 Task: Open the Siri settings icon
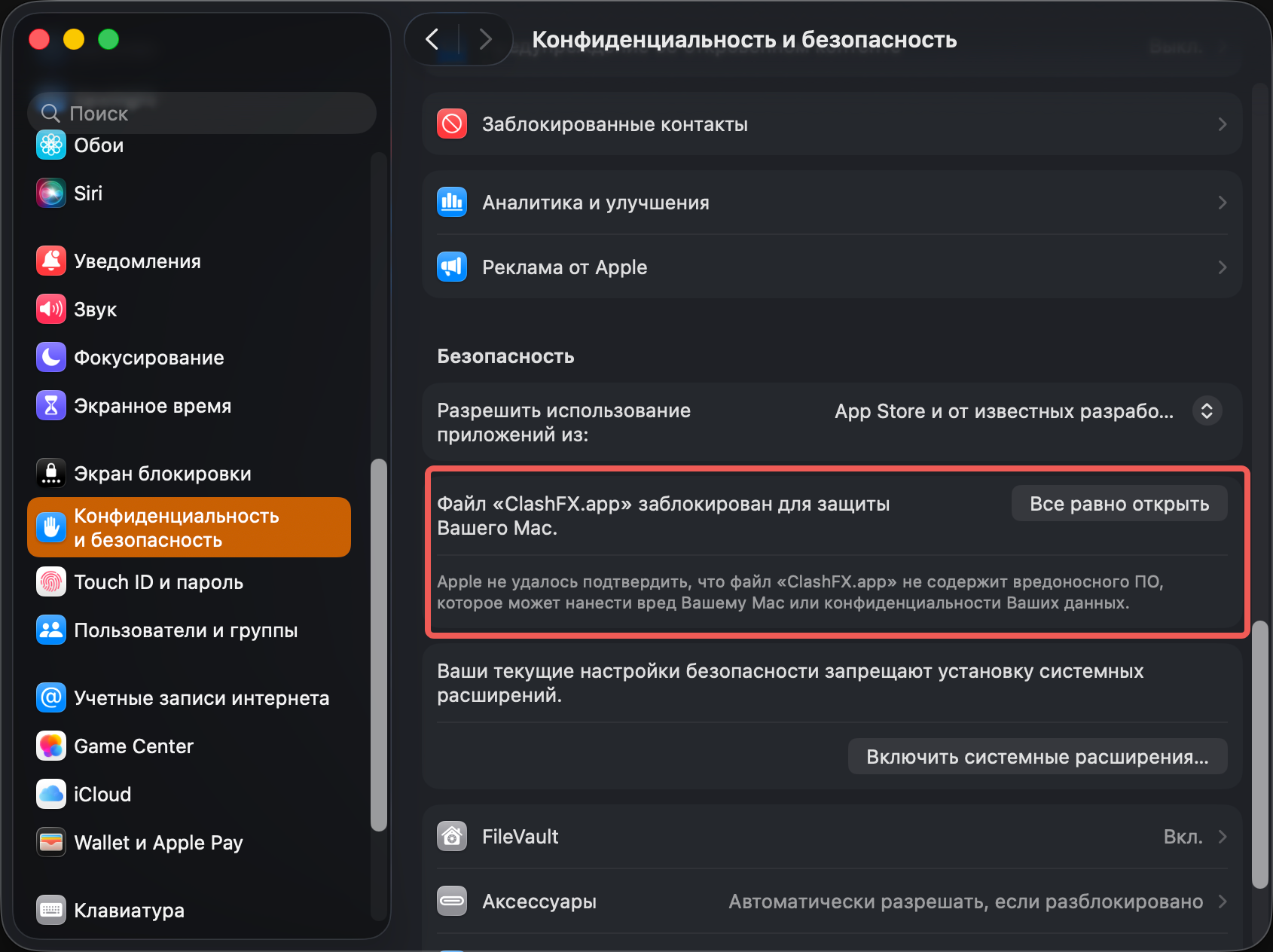tap(50, 193)
